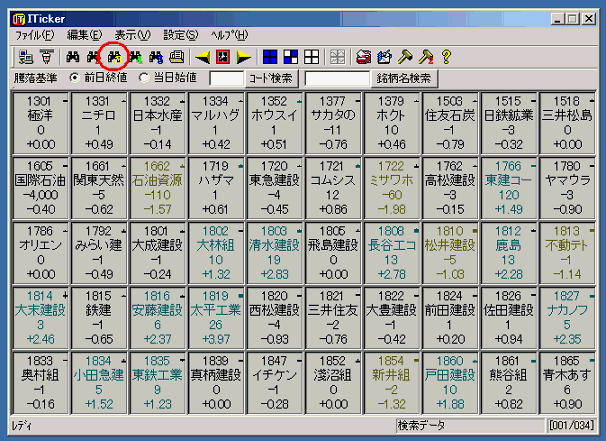Click the blue notepad with pencil icon

click(384, 57)
